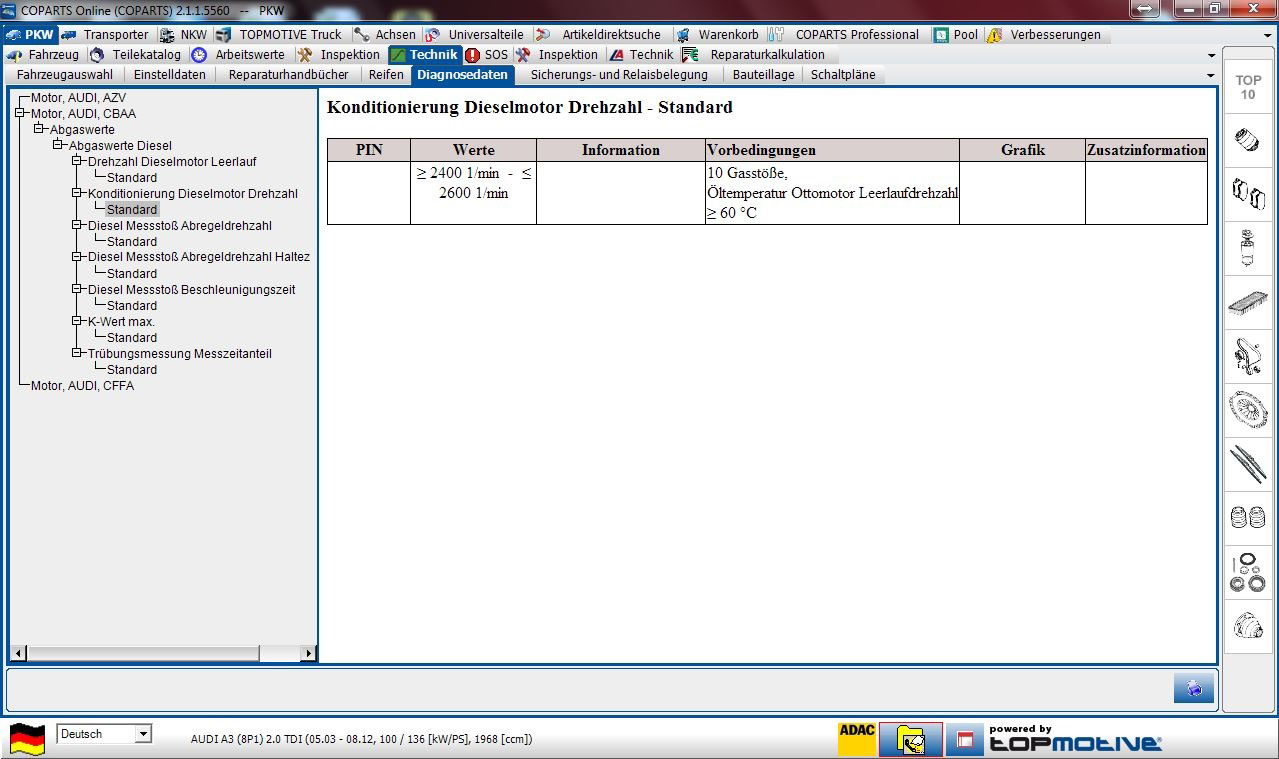Open the NKW section
The height and width of the screenshot is (759, 1279).
tap(184, 35)
